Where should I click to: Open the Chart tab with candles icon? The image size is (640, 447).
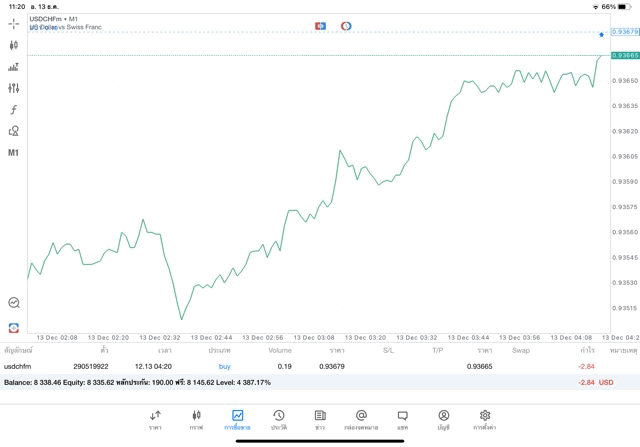pyautogui.click(x=196, y=420)
